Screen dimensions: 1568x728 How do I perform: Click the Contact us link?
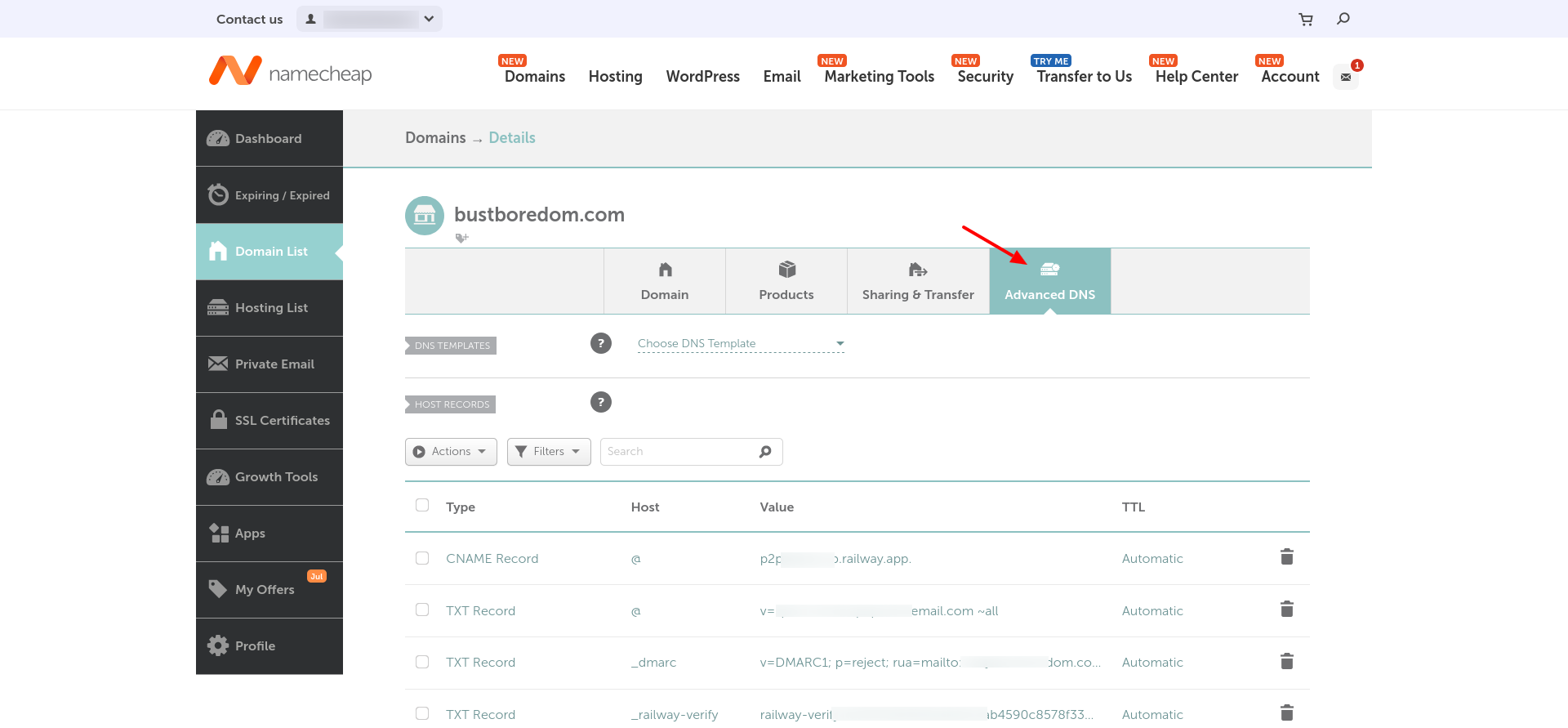250,19
